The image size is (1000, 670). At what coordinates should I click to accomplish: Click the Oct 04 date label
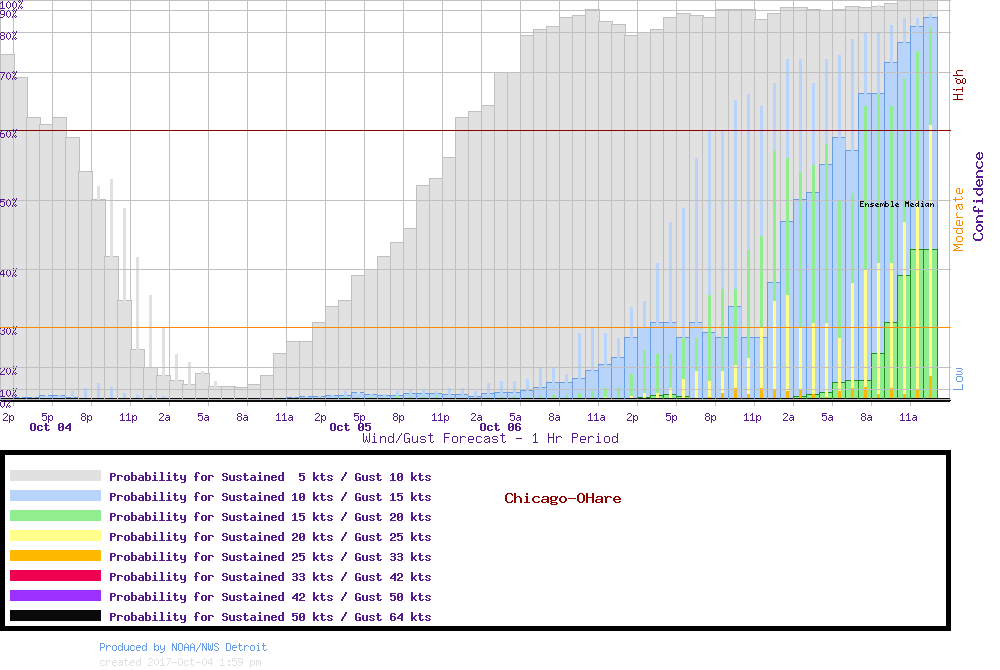coord(50,427)
